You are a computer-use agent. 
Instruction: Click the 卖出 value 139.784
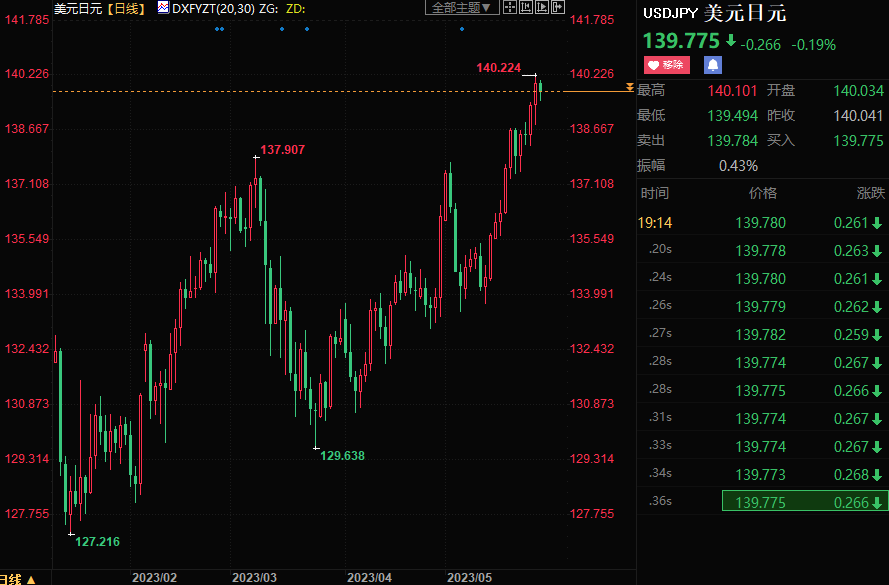(733, 141)
